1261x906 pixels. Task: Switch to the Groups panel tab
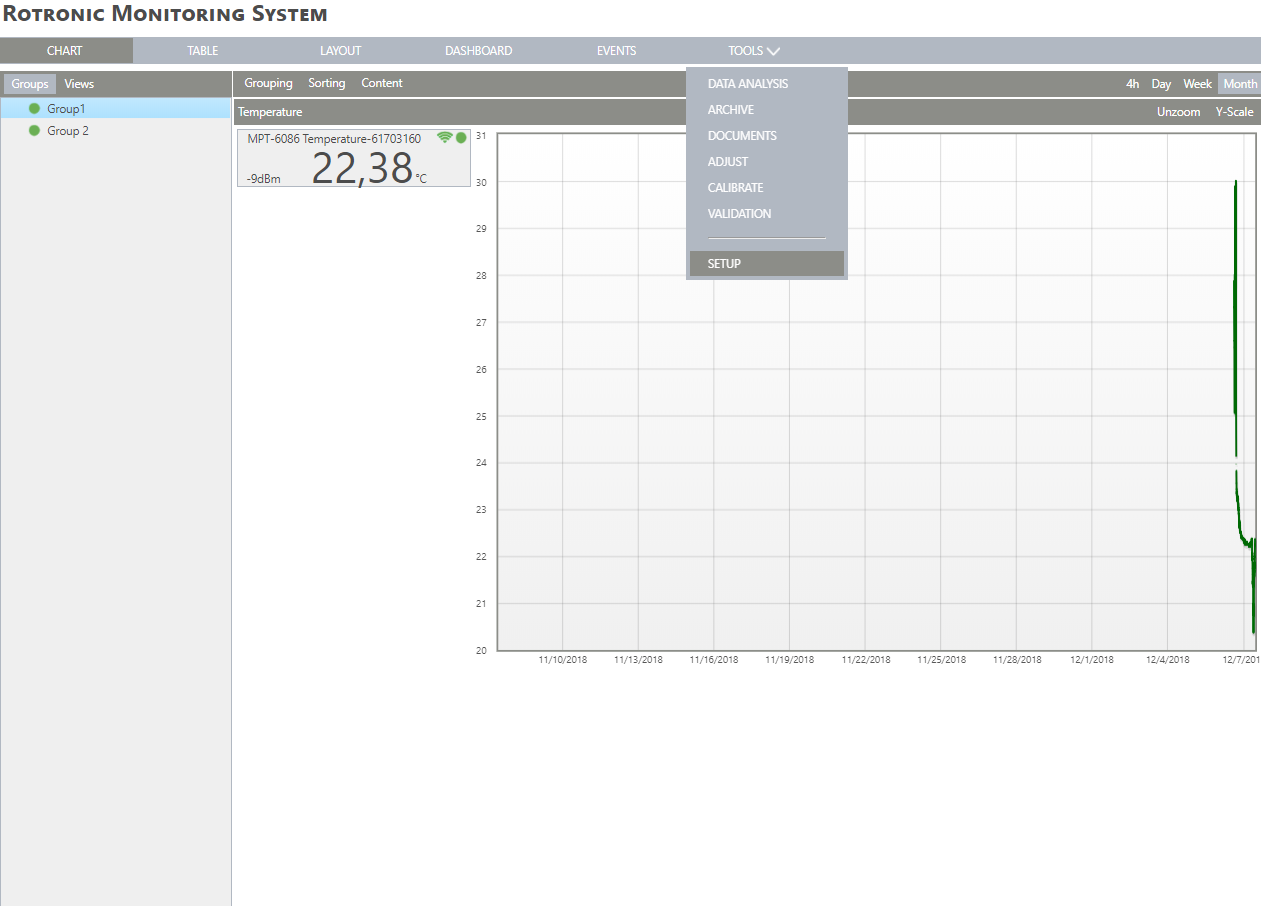tap(30, 84)
